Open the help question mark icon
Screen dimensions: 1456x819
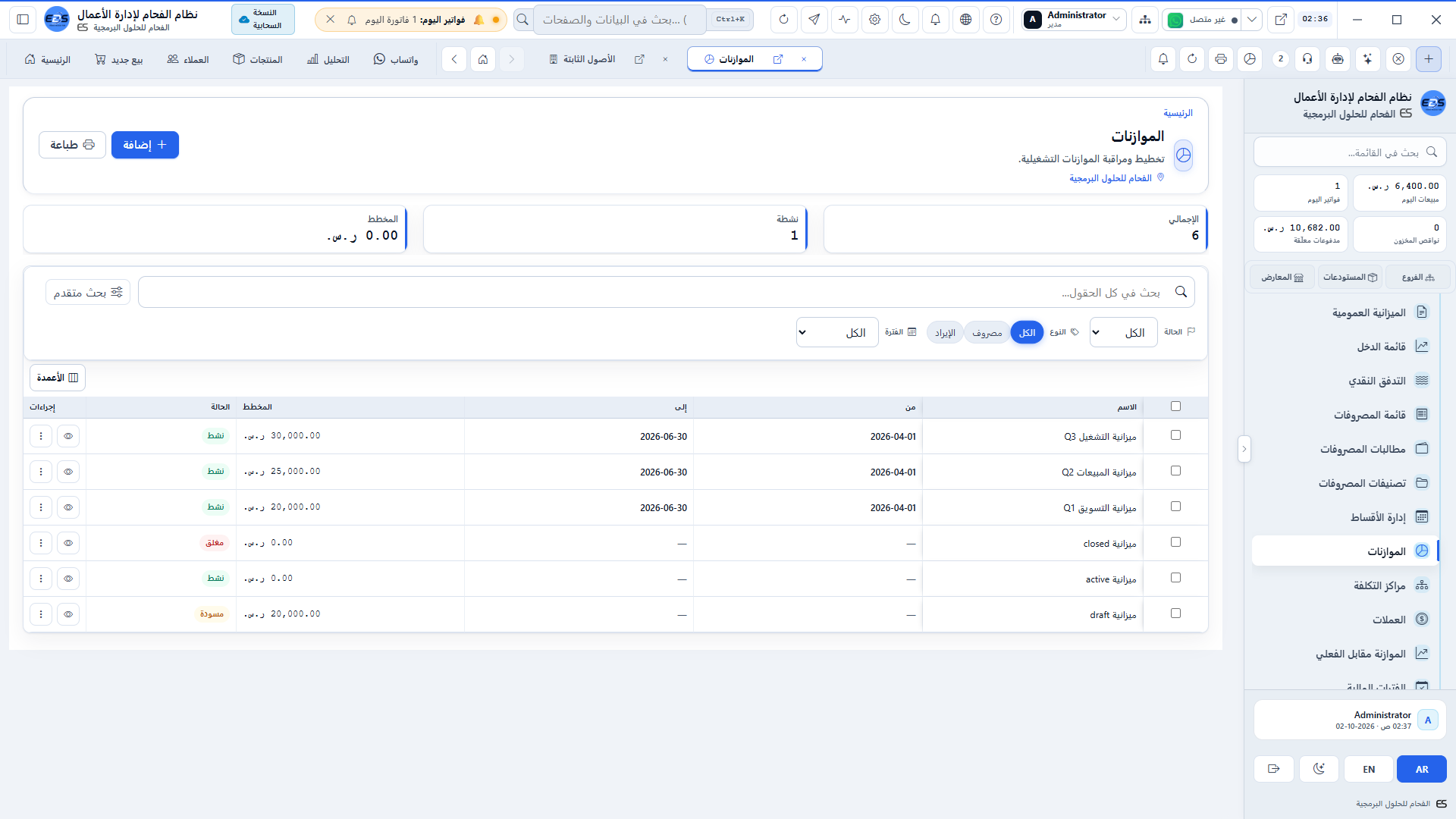pos(996,20)
